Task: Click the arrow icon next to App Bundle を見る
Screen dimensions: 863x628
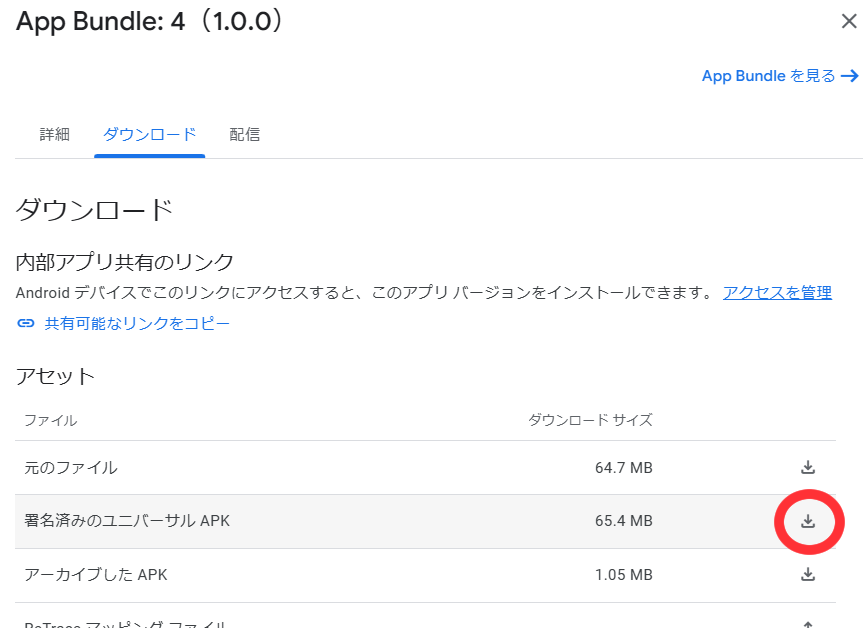Action: (x=851, y=75)
